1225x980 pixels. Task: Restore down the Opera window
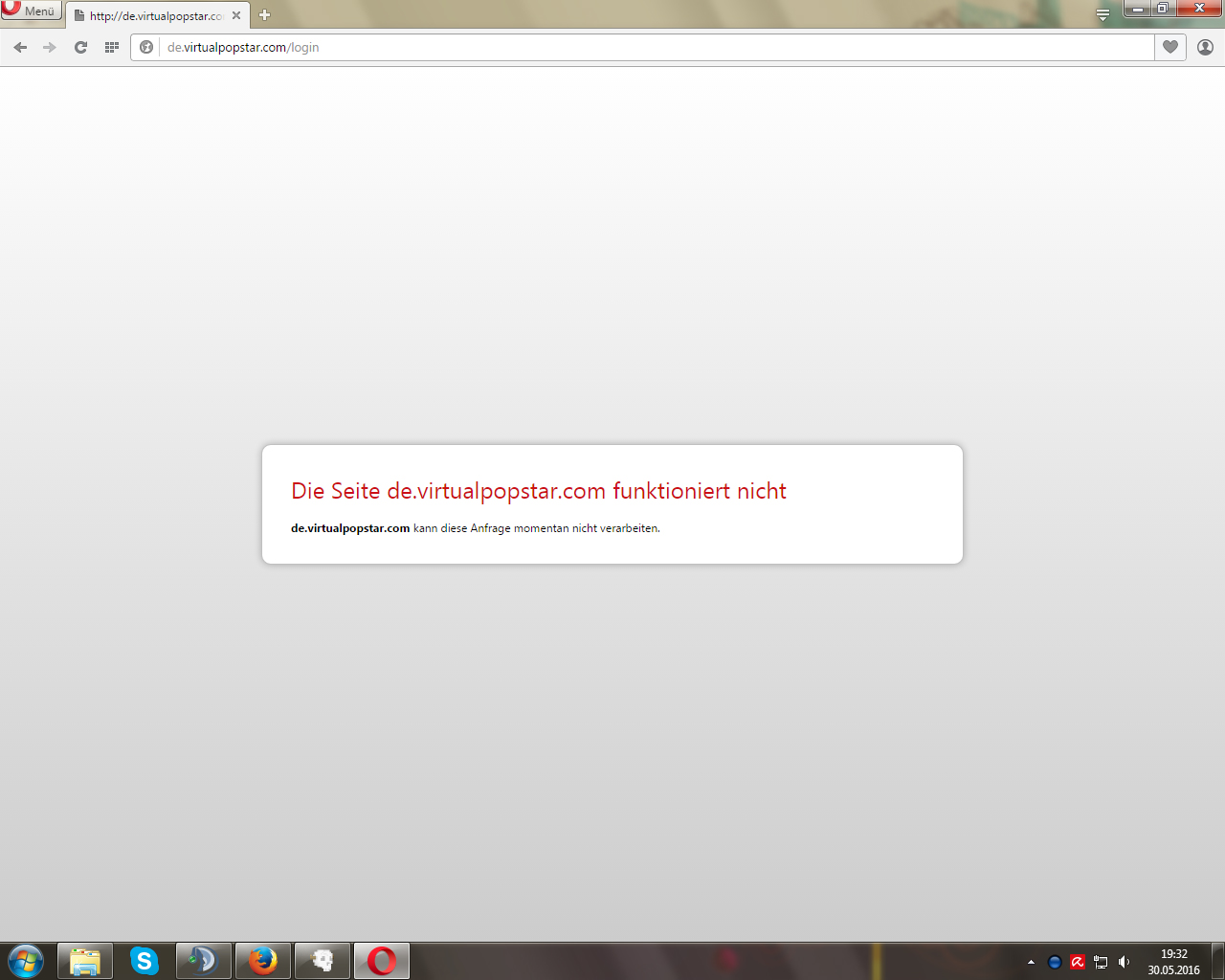1163,9
